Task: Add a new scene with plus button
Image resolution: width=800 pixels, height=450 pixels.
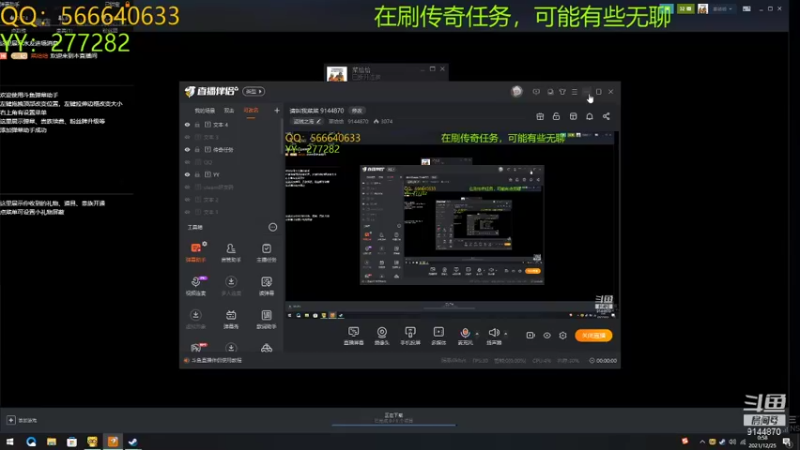Action: [x=277, y=110]
